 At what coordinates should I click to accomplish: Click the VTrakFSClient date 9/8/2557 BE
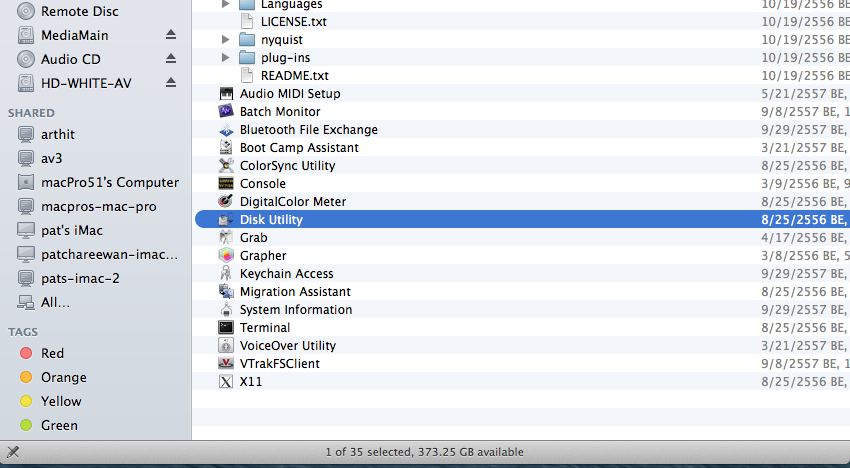(806, 363)
